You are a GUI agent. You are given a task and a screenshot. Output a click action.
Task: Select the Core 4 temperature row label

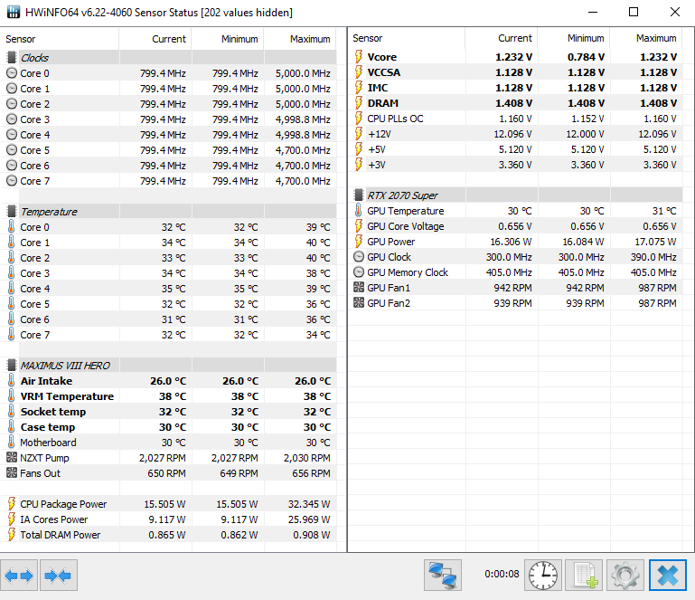click(35, 288)
